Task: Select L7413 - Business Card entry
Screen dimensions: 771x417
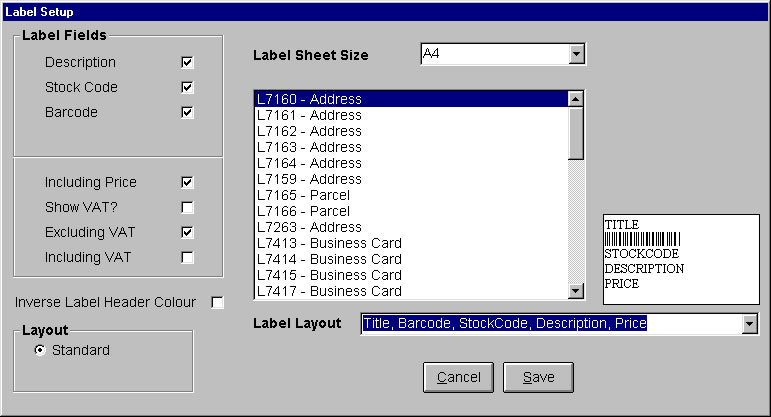Action: [412, 243]
